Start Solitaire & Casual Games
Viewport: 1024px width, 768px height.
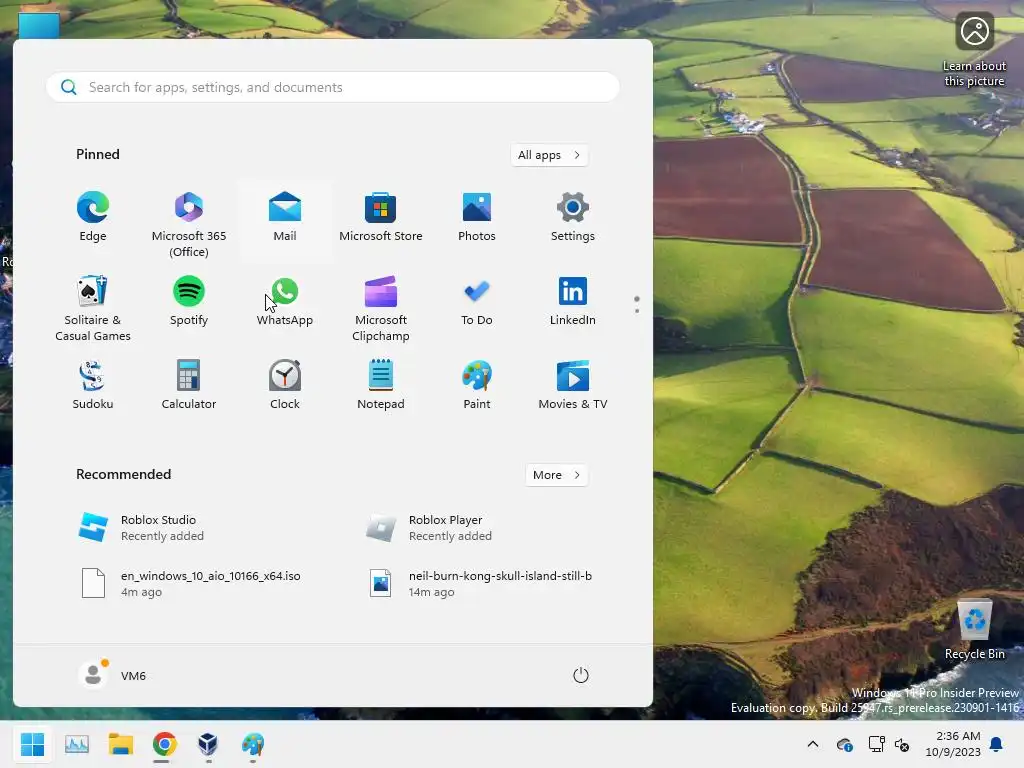[x=93, y=308]
